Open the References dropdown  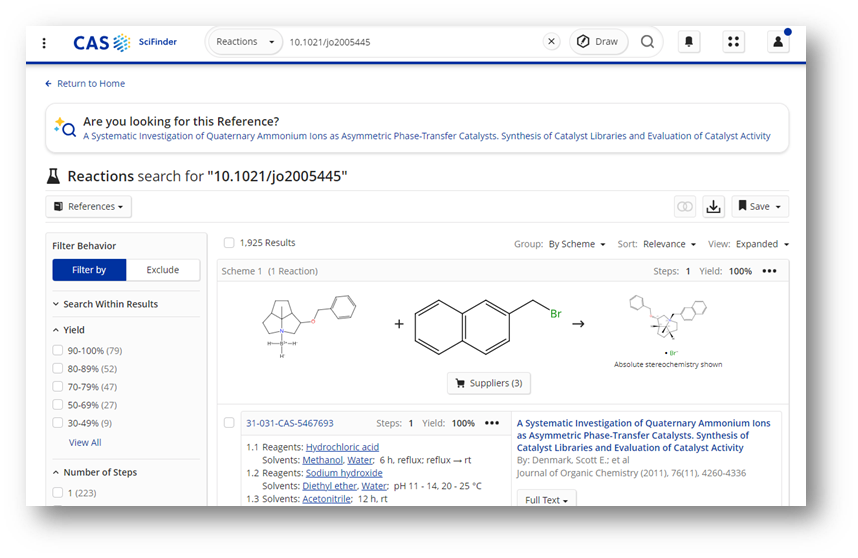pos(89,206)
